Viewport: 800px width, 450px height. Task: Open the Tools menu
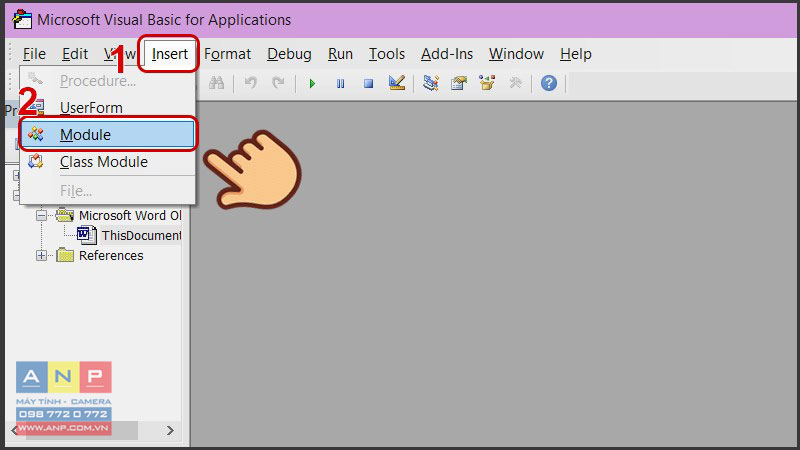coord(387,54)
